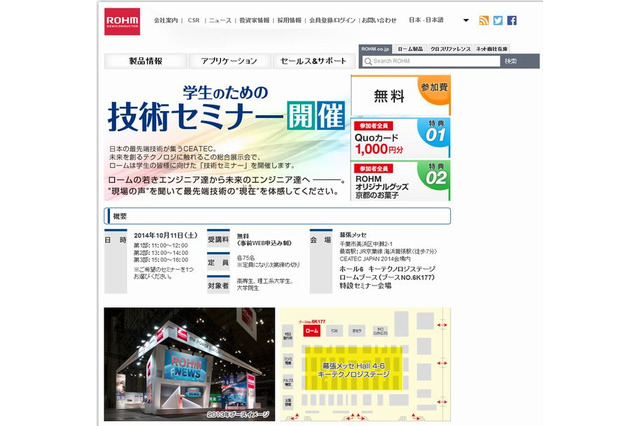Click the ROHM NEWS booth photo
Image resolution: width=640 pixels, height=426 pixels.
(x=189, y=364)
